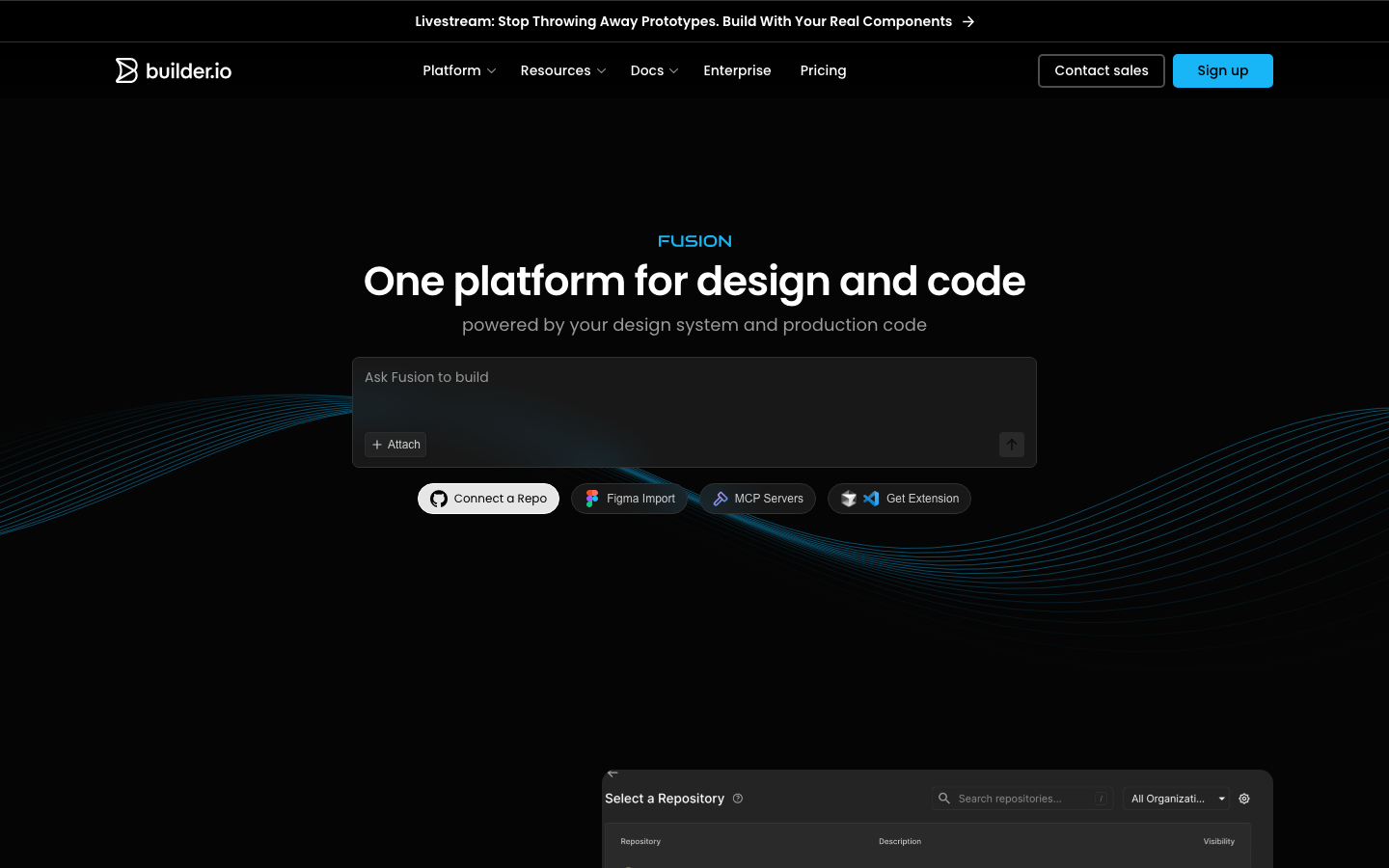Viewport: 1389px width, 868px height.
Task: Select the Get Extension option
Action: [x=899, y=499]
